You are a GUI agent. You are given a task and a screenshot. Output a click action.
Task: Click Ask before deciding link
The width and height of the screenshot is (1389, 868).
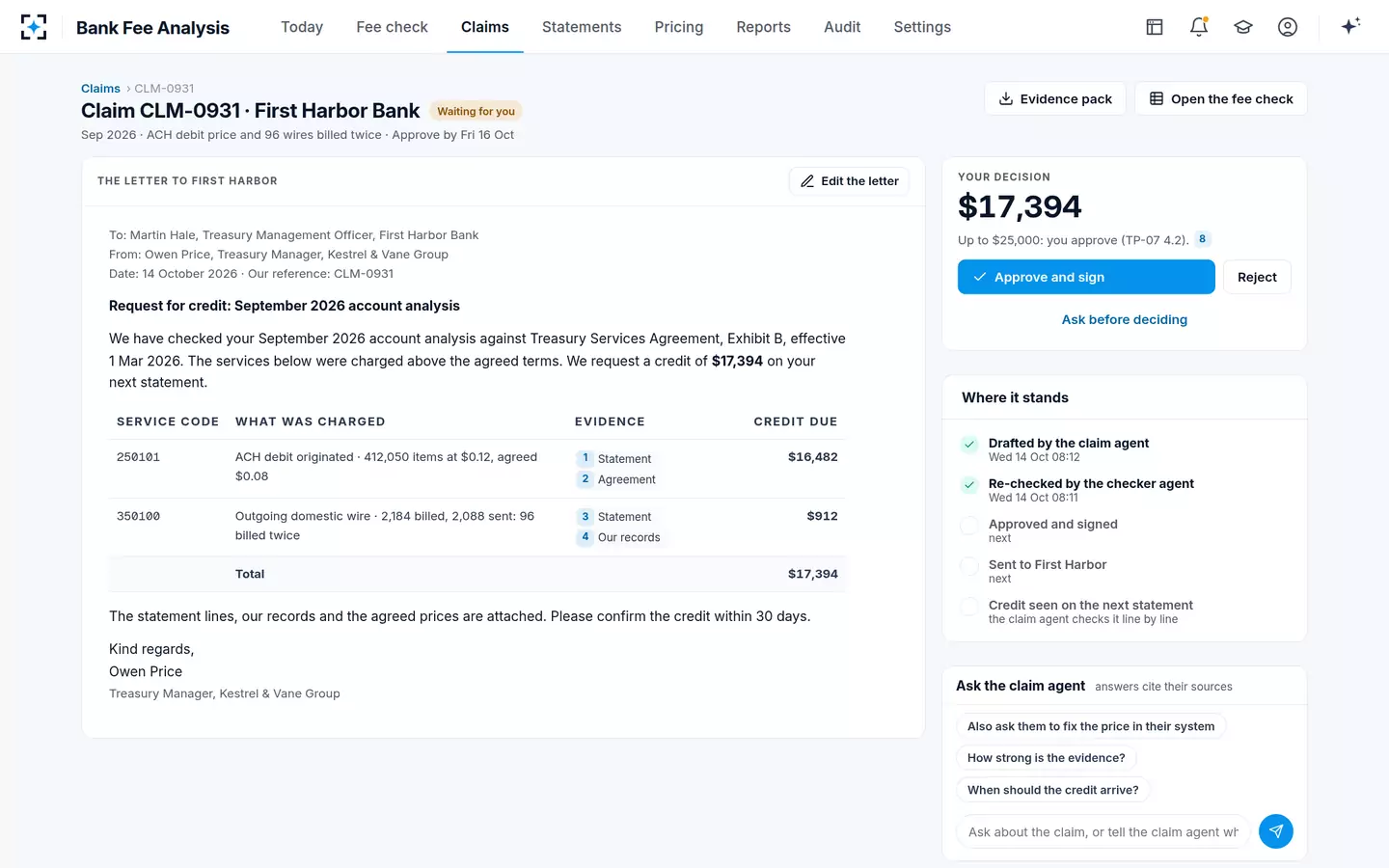(x=1125, y=319)
